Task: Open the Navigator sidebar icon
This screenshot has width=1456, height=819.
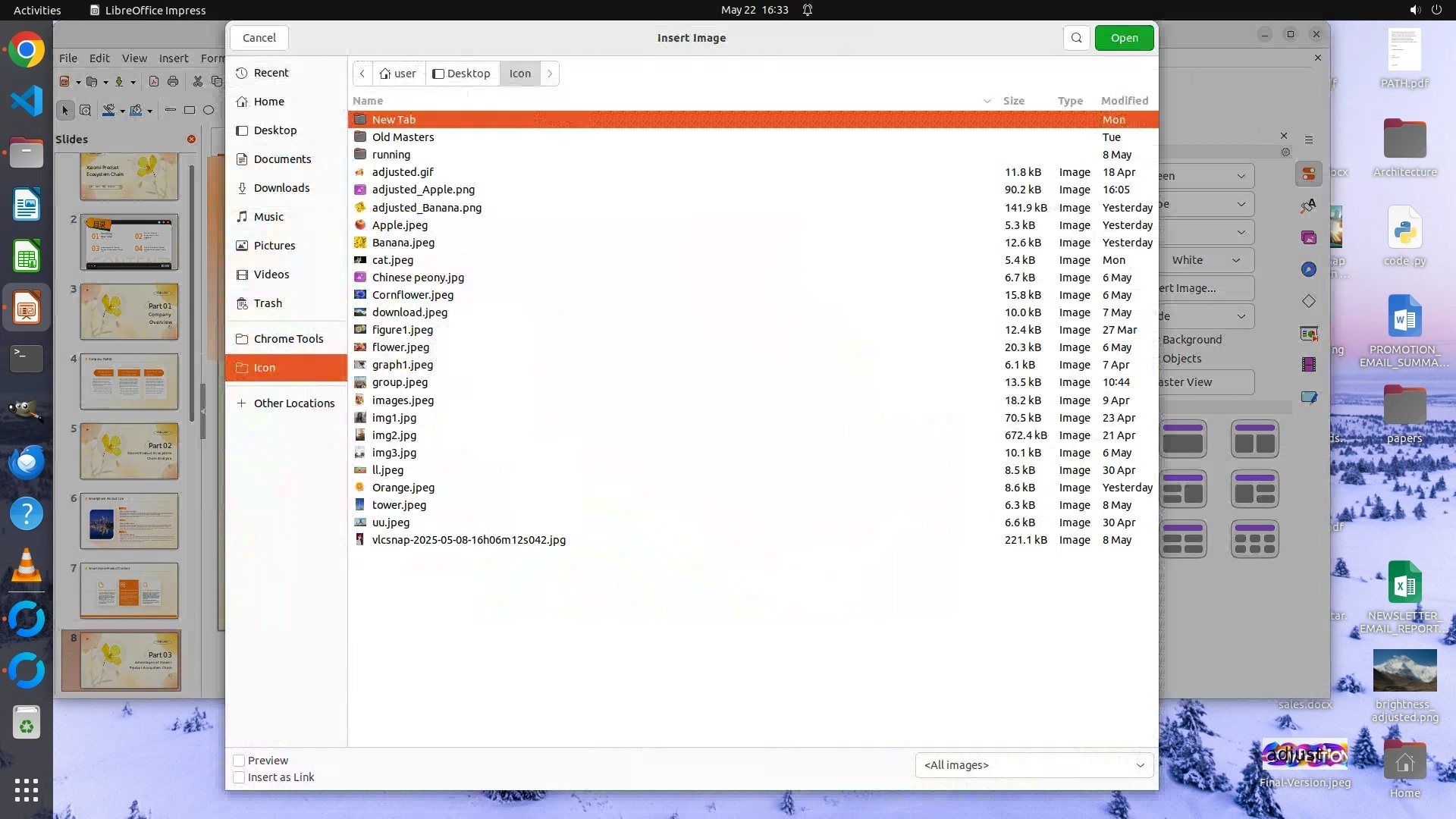Action: coord(1309,269)
